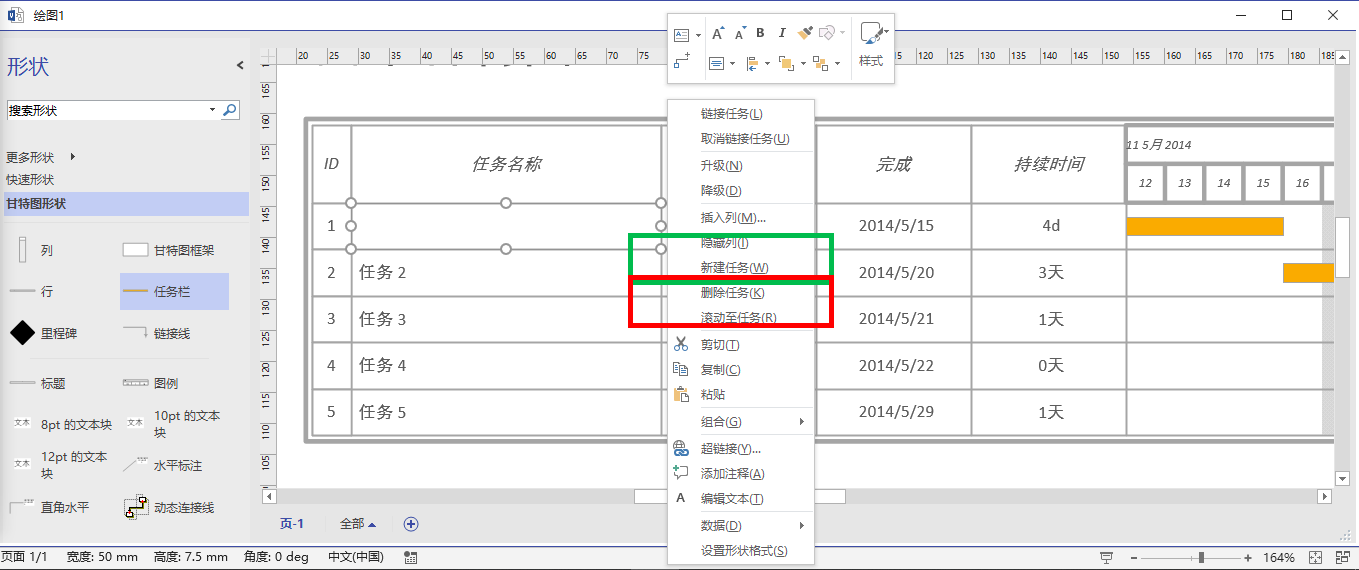
Task: Expand the bring to front dropdown arrow
Action: (x=801, y=64)
